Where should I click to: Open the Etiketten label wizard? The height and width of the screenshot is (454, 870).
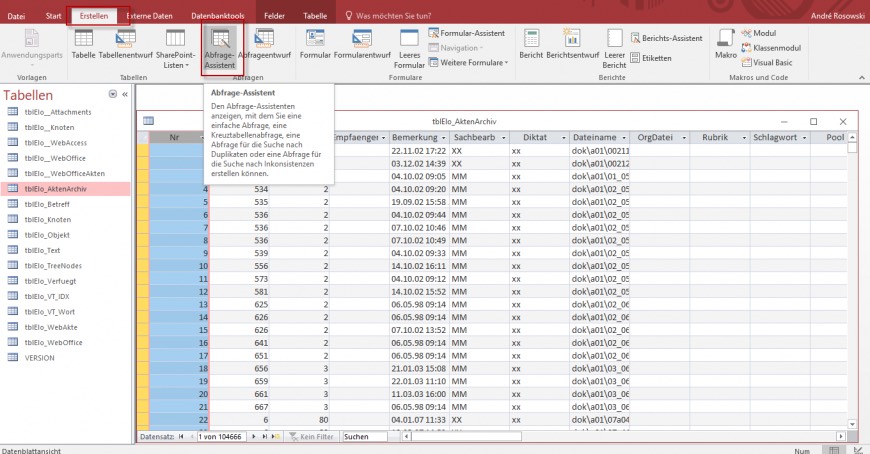click(x=651, y=58)
